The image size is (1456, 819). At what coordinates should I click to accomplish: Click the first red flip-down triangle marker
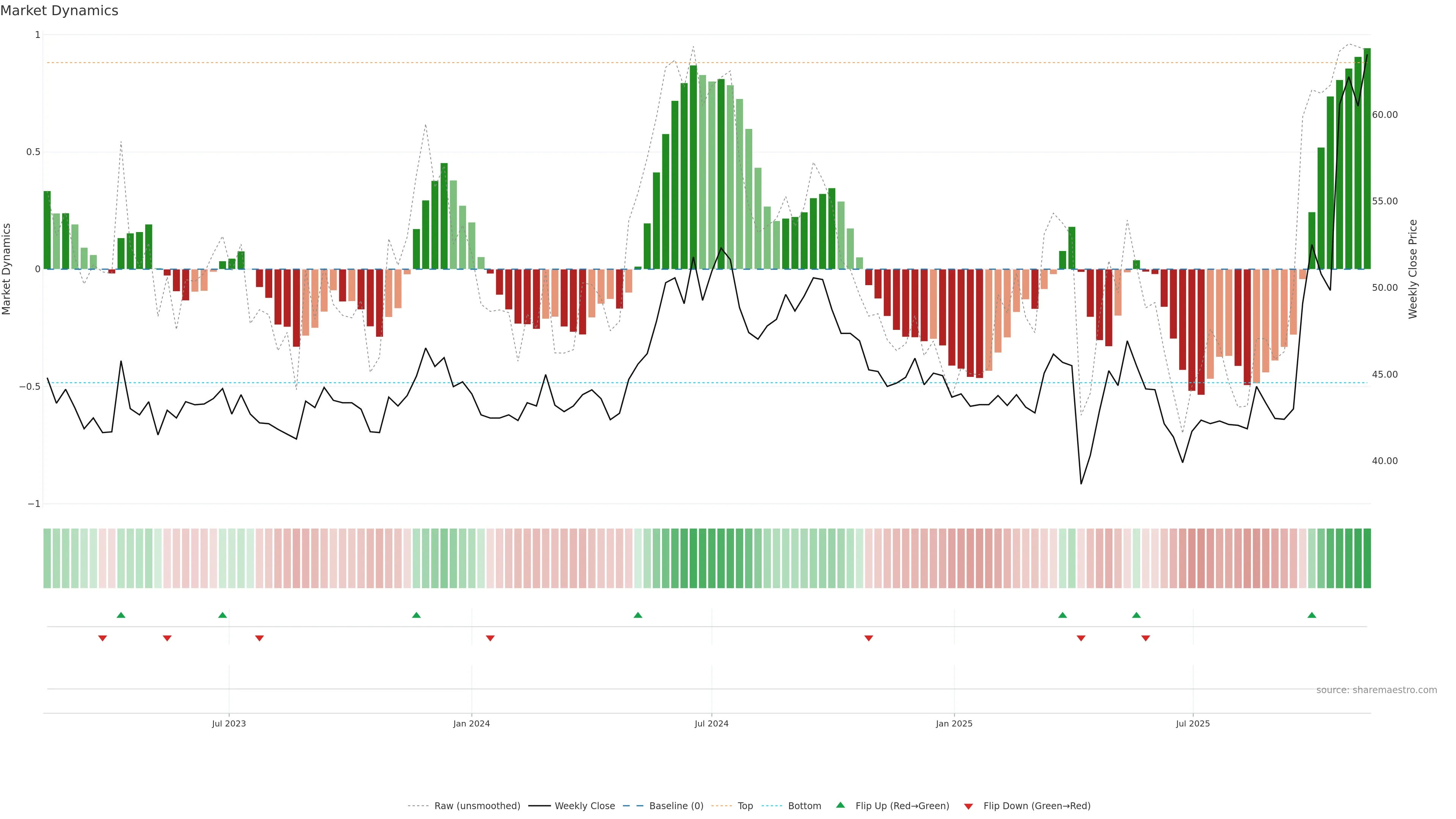click(x=102, y=638)
